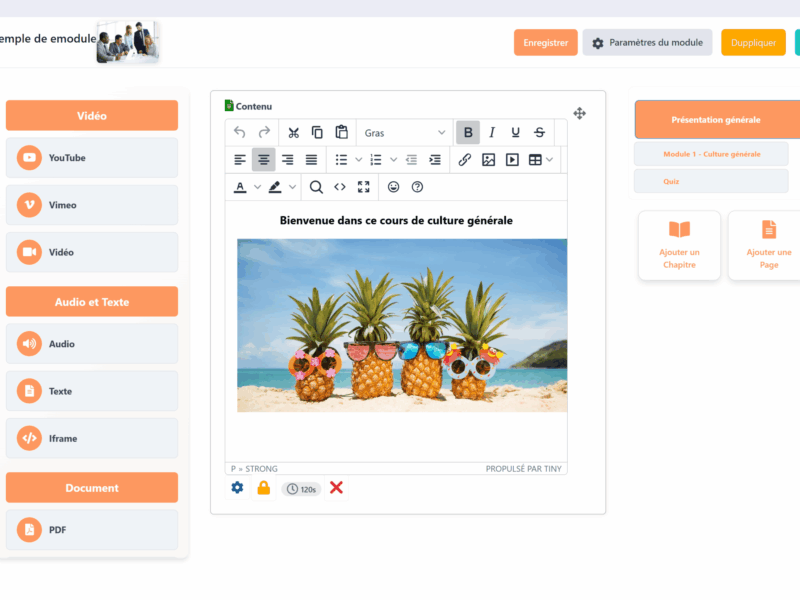Switch to the Quiz tab
The height and width of the screenshot is (600, 800).
[710, 181]
